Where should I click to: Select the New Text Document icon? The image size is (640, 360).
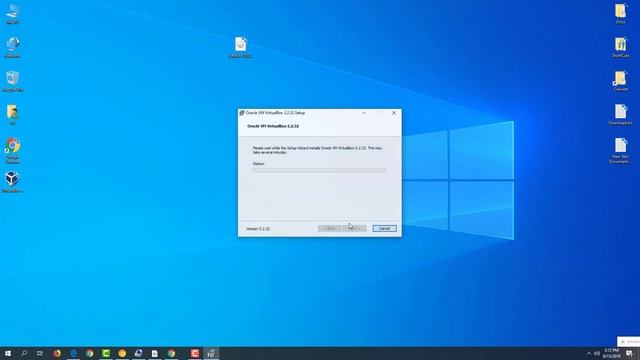coord(620,151)
